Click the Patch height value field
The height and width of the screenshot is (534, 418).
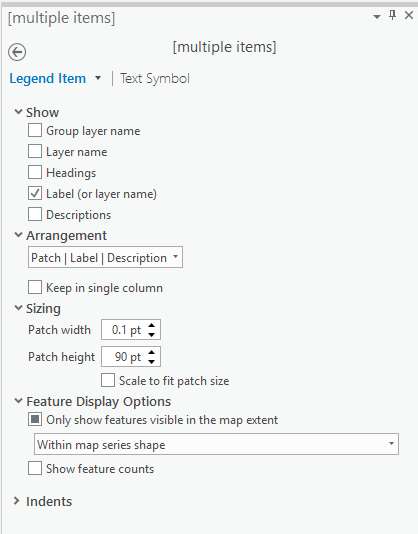(x=124, y=357)
